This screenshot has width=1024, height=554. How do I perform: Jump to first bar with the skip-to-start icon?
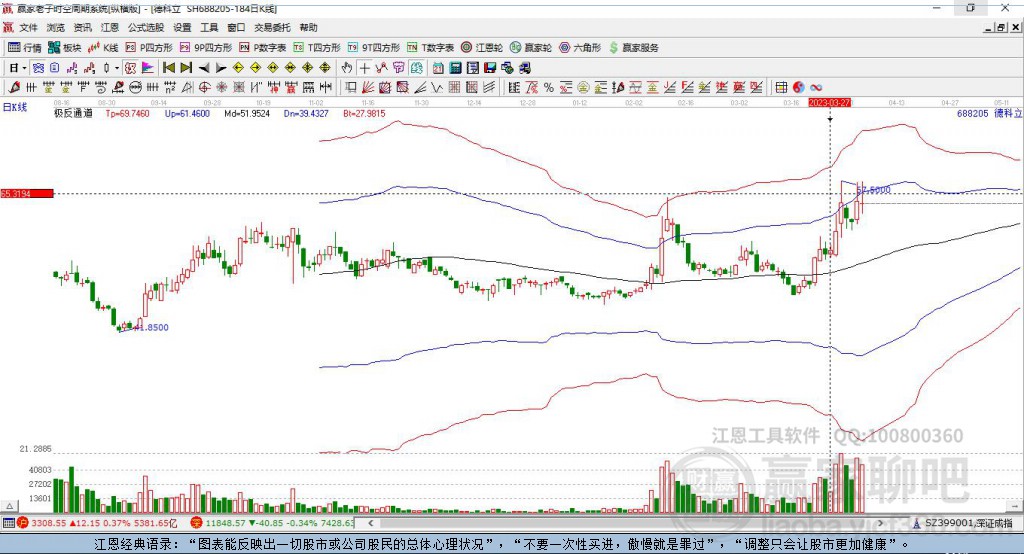coord(168,68)
